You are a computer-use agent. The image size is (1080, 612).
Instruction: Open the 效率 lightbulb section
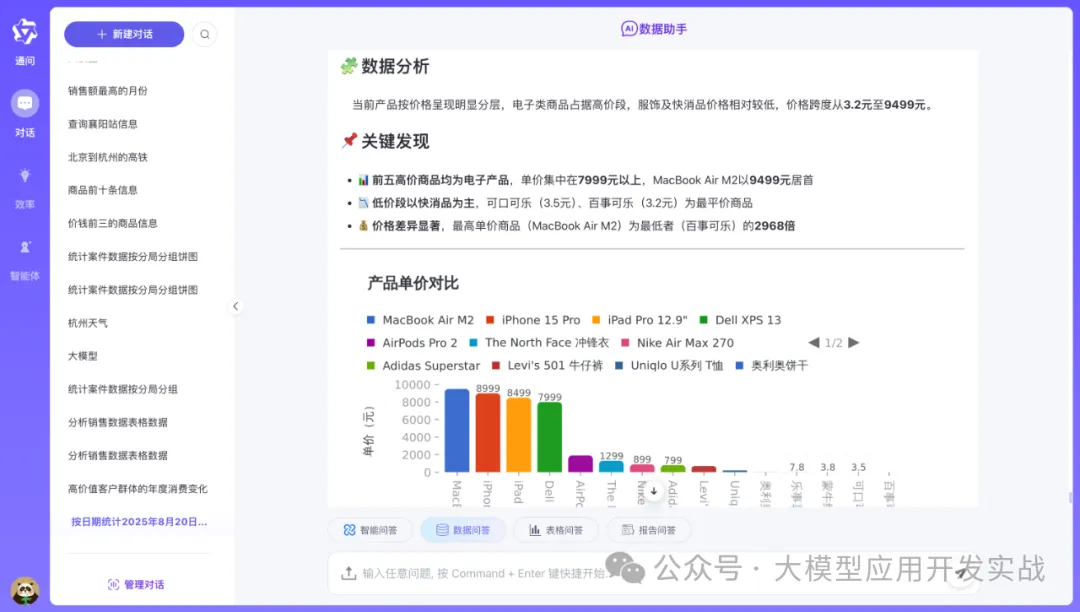tap(24, 184)
